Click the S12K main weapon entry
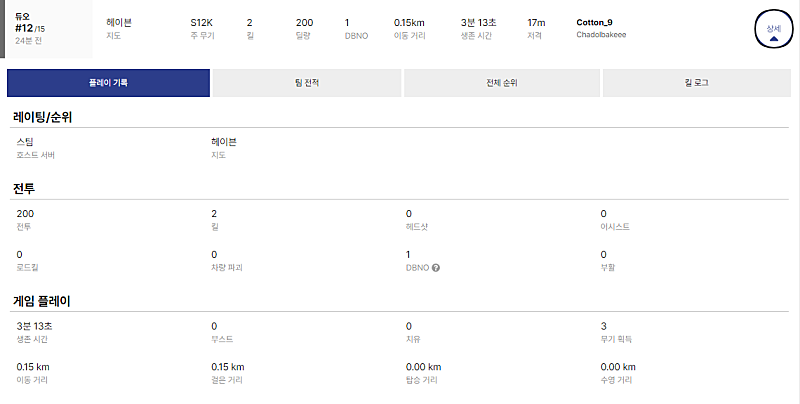 pyautogui.click(x=201, y=22)
